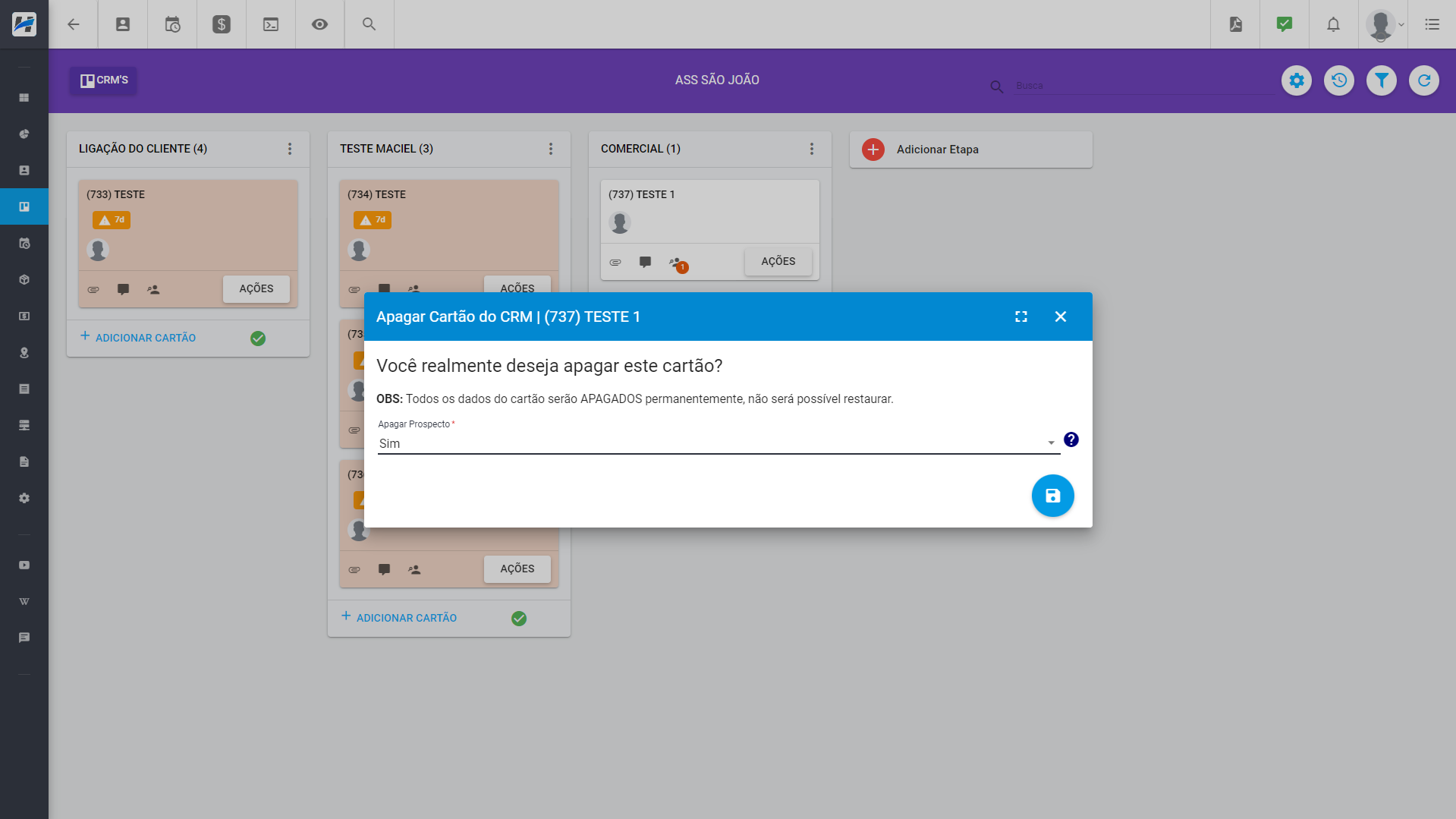
Task: Close the Apagar Cartão dialog
Action: pos(1061,317)
